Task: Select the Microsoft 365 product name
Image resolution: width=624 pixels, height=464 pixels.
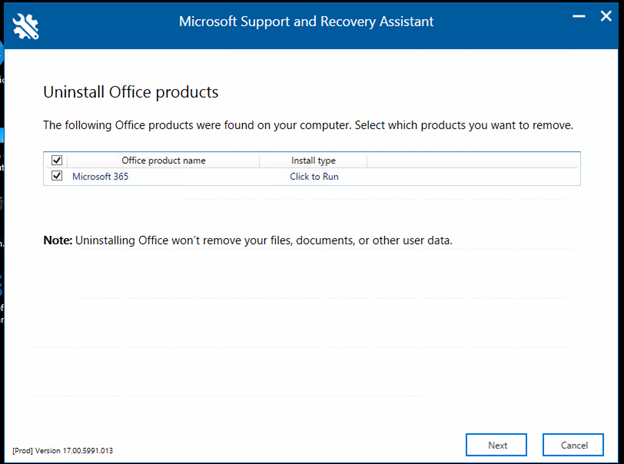Action: (100, 177)
